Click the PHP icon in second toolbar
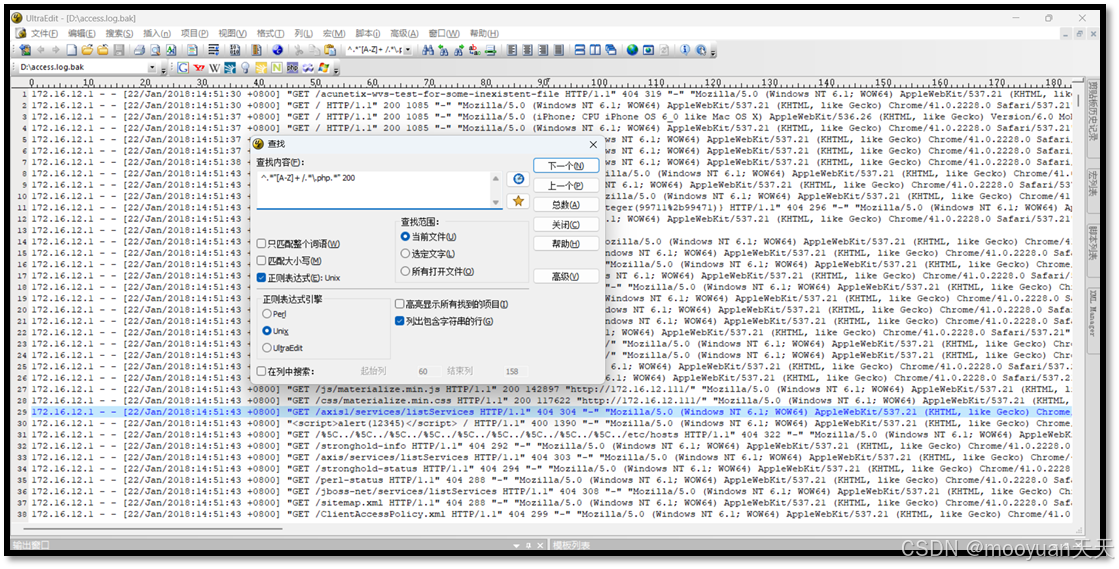Image resolution: width=1119 pixels, height=569 pixels. click(x=292, y=68)
